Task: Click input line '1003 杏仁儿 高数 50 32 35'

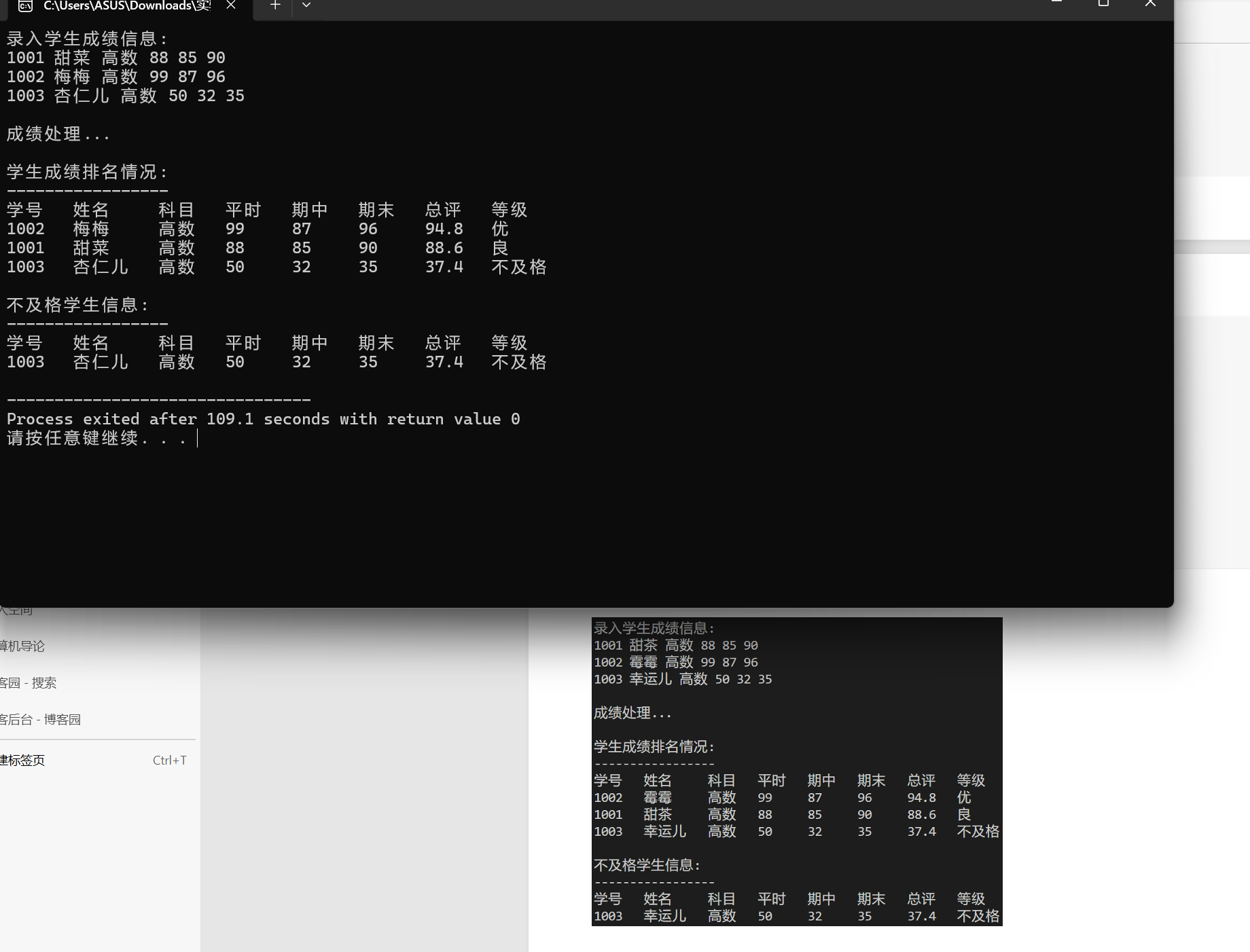Action: pos(126,96)
